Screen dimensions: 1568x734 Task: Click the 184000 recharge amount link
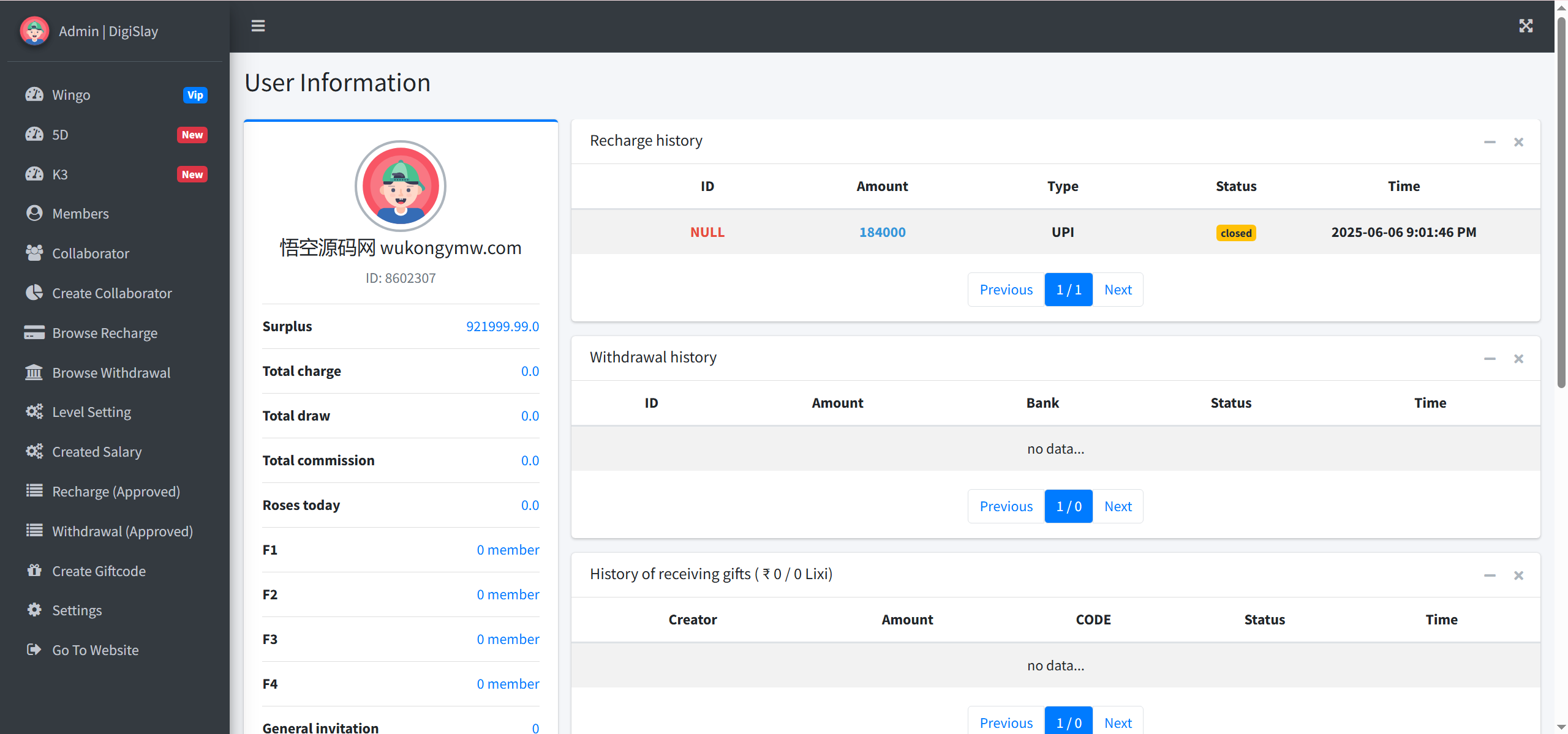pos(882,232)
